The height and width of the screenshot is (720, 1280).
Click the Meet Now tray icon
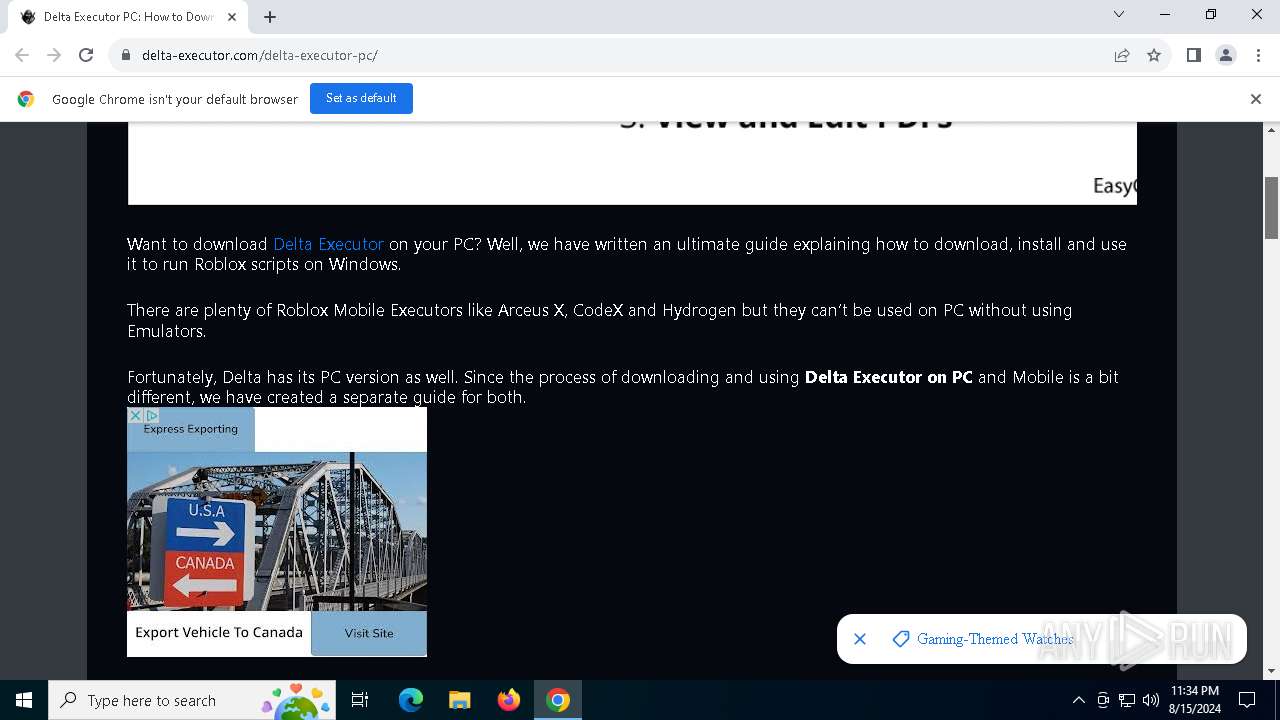tap(1103, 700)
